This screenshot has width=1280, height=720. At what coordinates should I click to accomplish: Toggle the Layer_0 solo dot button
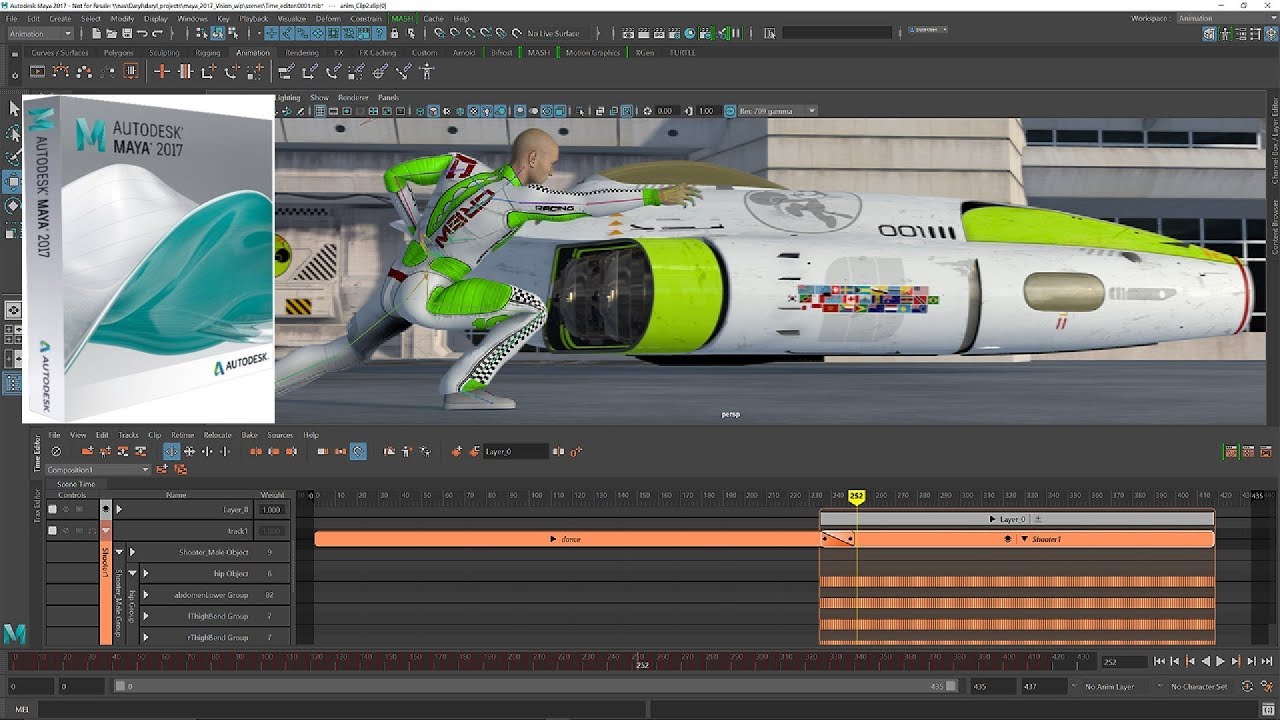click(105, 509)
